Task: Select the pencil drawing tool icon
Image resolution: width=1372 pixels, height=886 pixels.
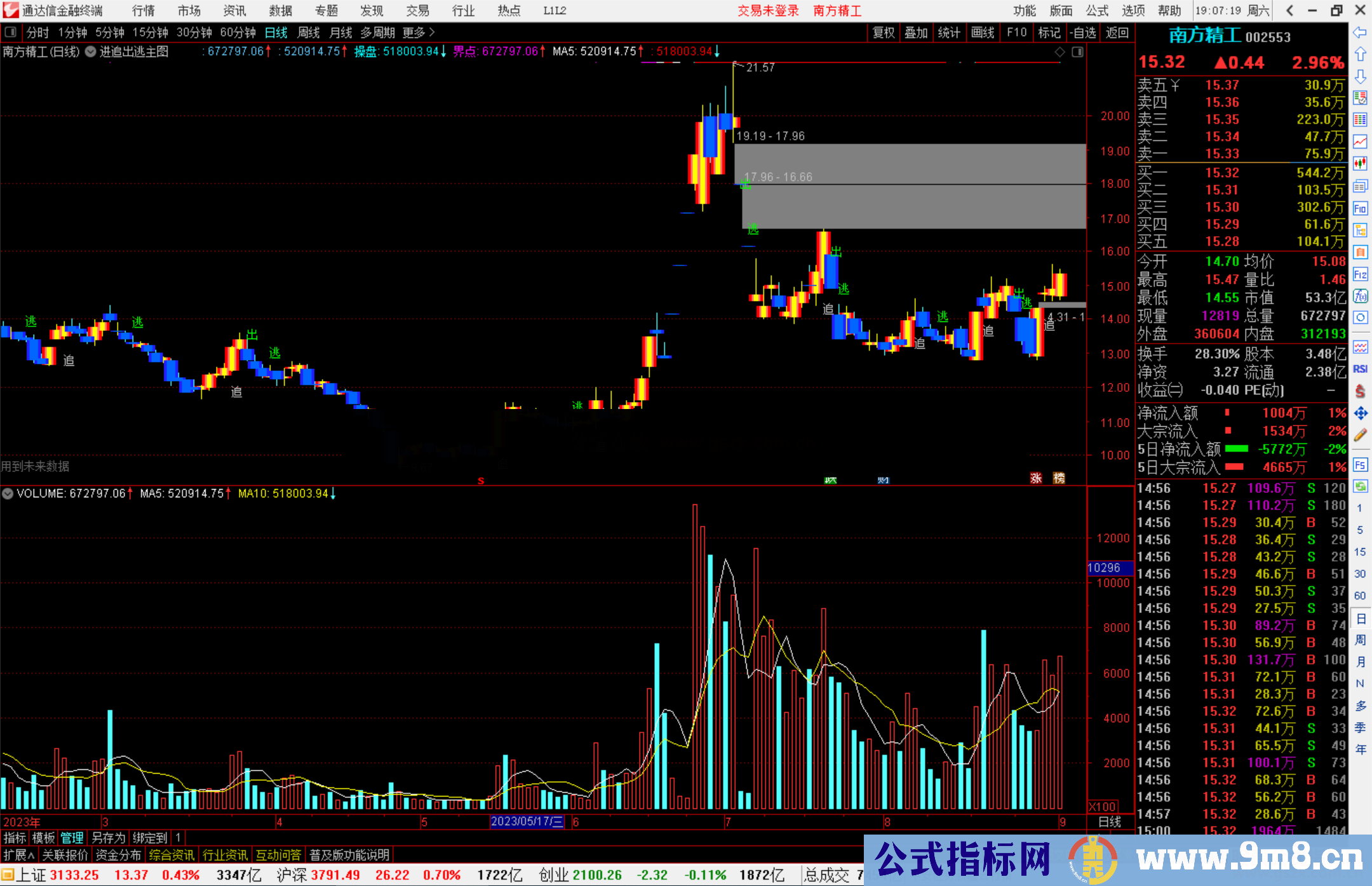Action: point(1360,436)
